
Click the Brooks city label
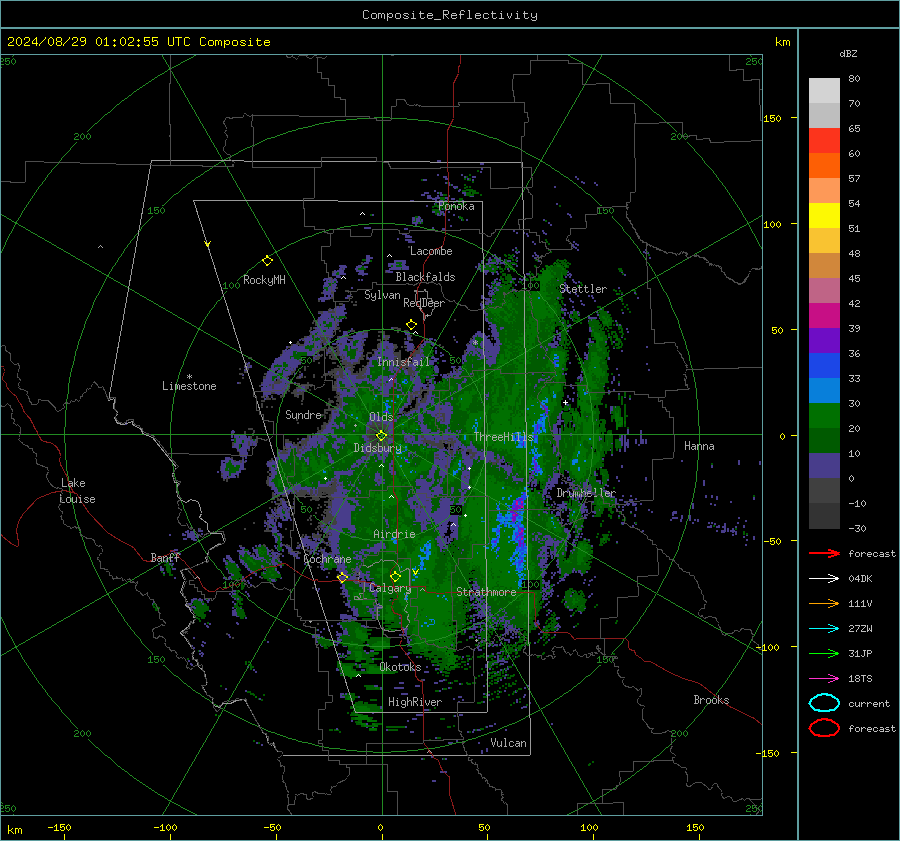click(x=711, y=700)
